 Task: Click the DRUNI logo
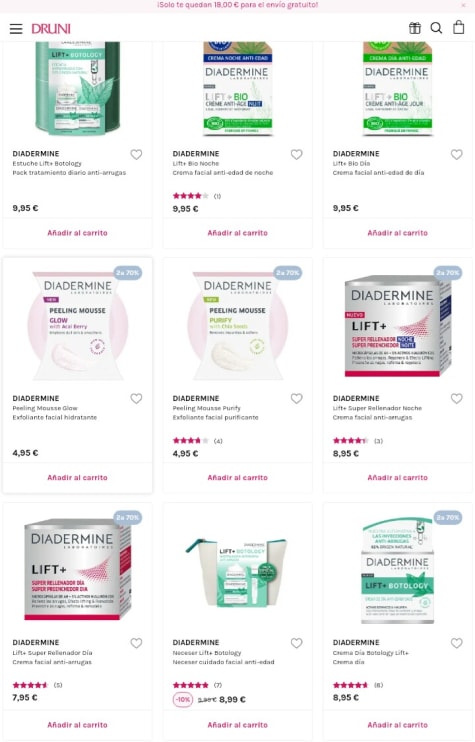pos(51,29)
